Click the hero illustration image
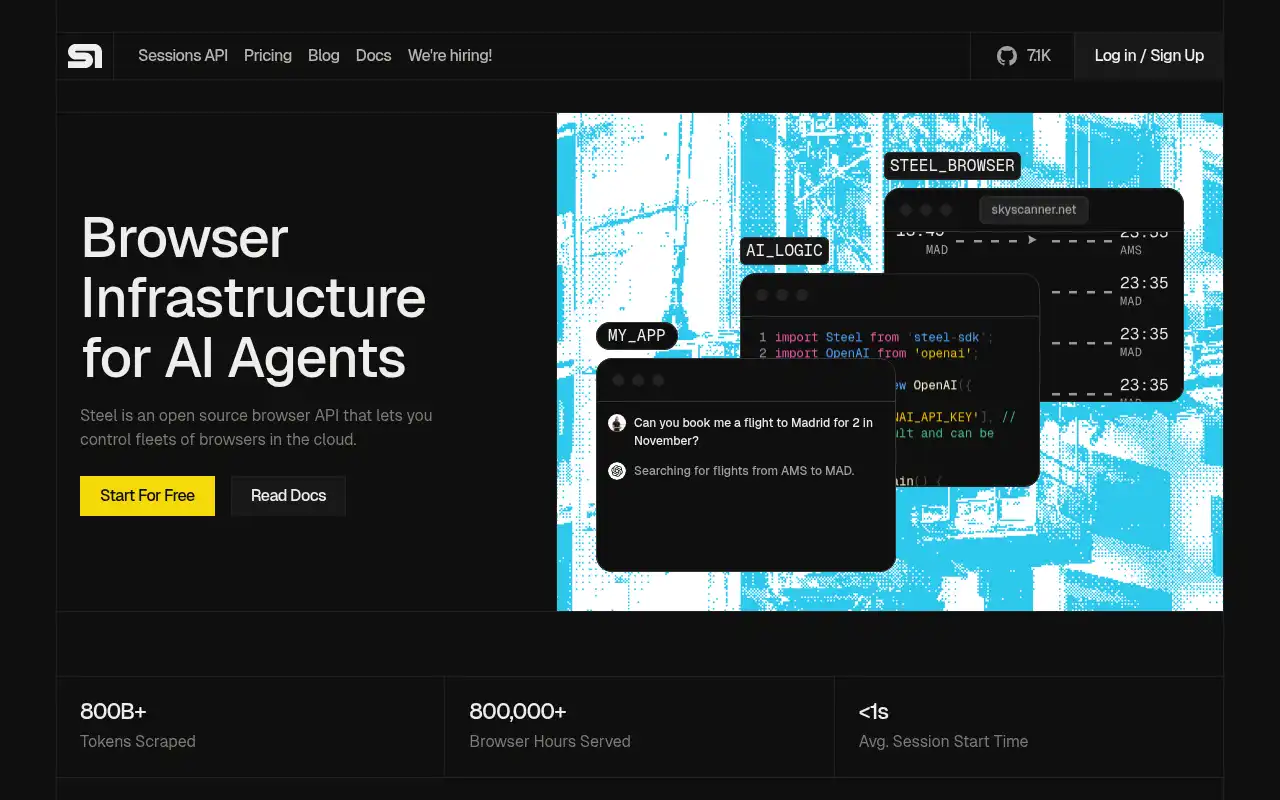 coord(890,362)
